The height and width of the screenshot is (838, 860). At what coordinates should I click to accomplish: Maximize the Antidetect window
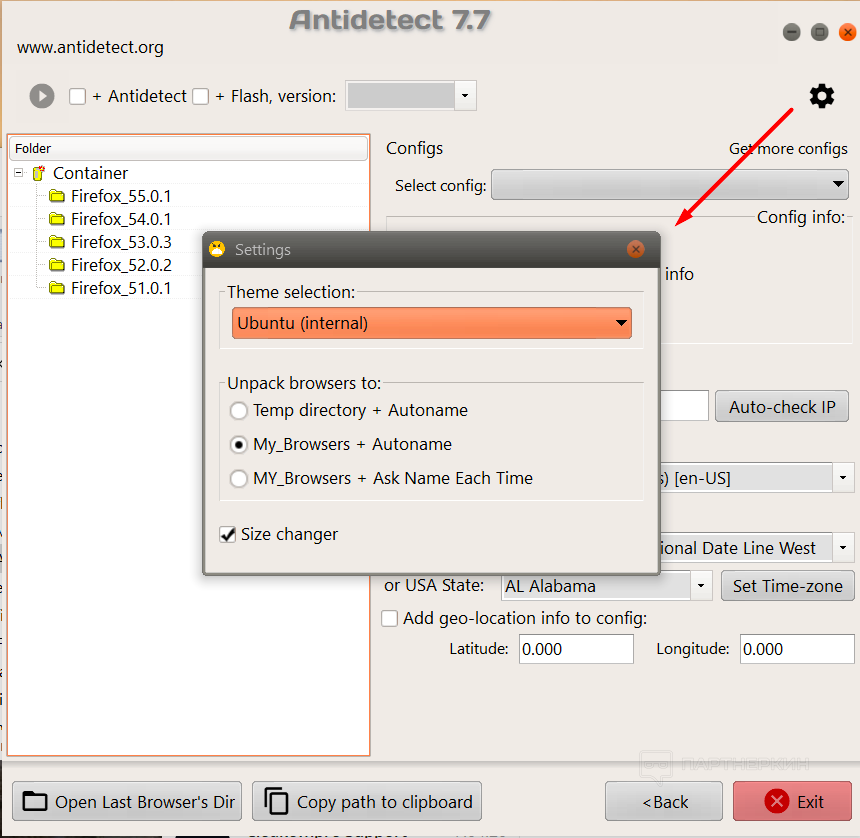(819, 32)
